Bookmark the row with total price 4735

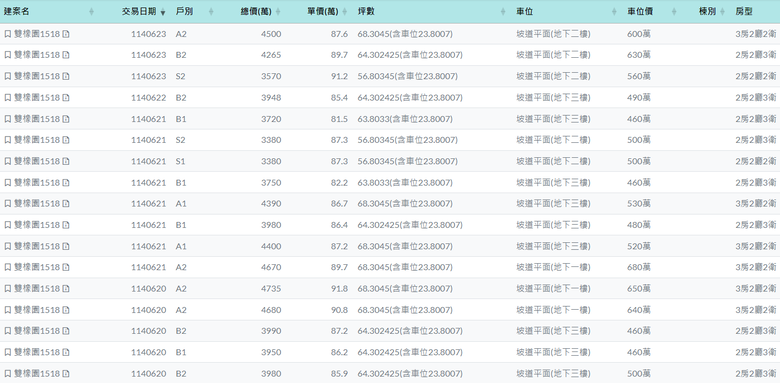pos(7,288)
